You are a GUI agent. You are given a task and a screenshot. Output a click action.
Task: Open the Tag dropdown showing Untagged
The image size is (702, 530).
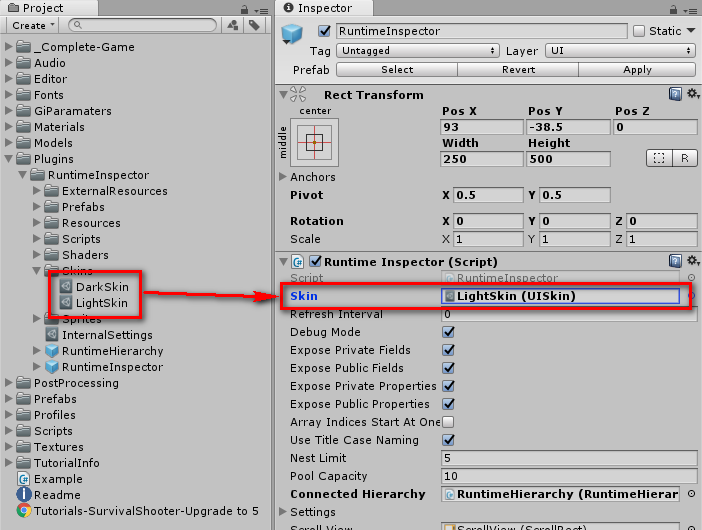418,51
